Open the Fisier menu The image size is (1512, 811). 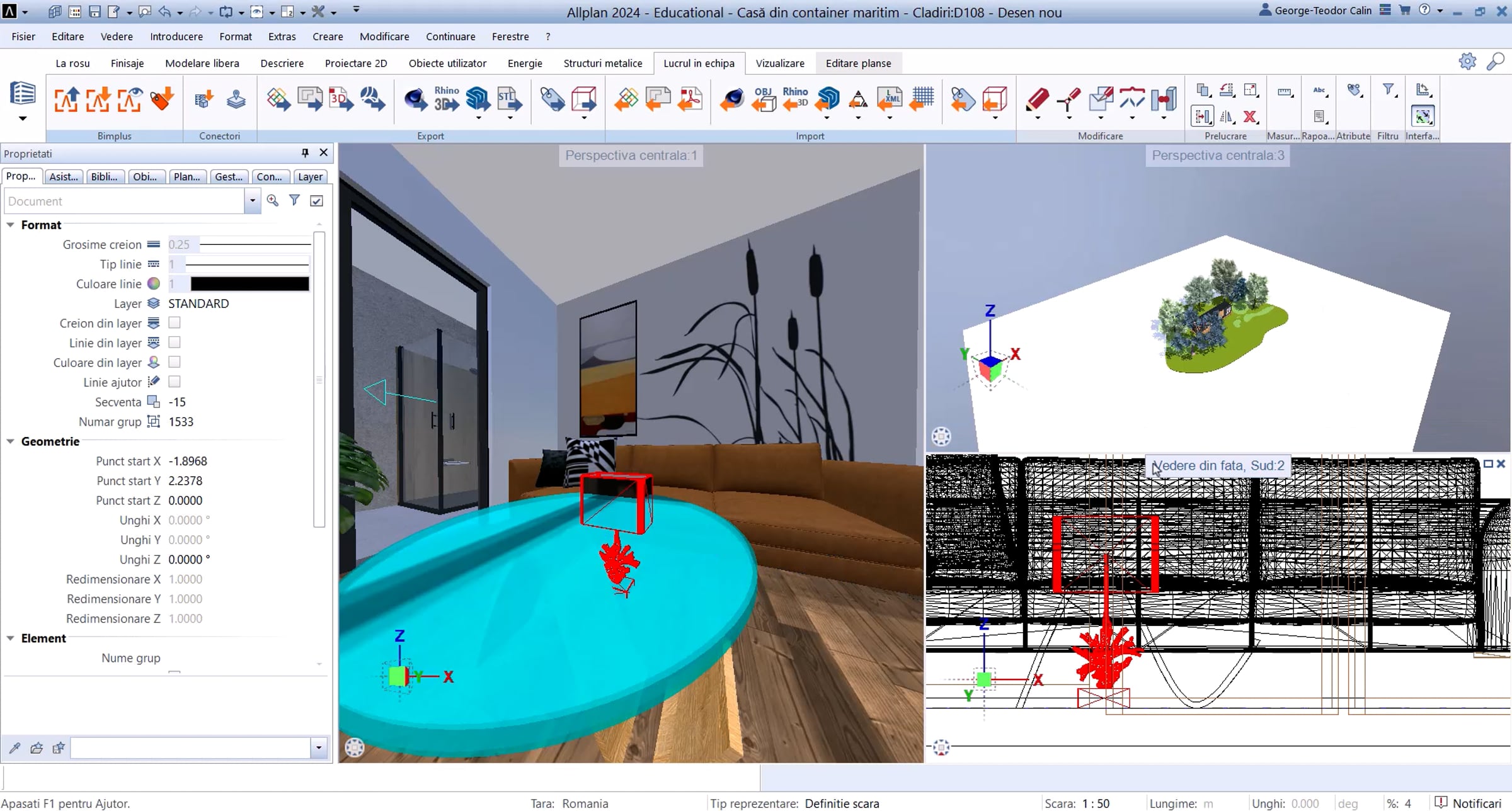tap(23, 37)
